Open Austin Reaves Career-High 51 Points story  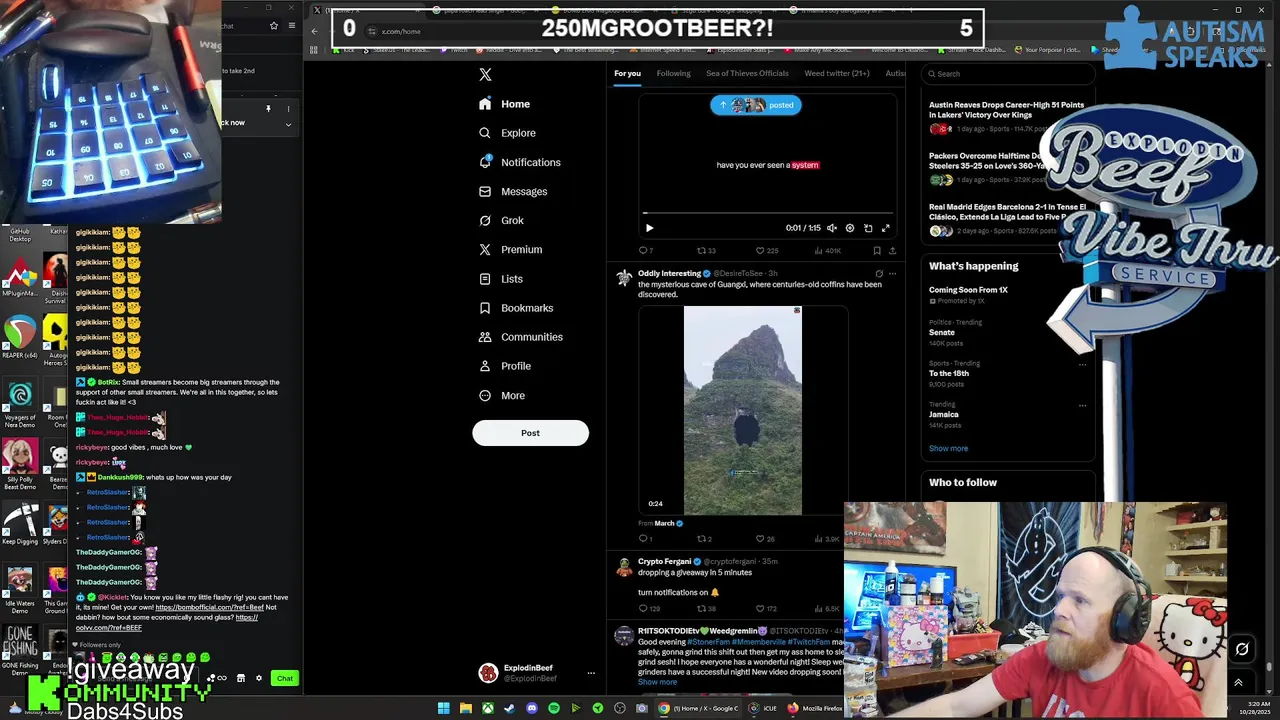[1006, 109]
